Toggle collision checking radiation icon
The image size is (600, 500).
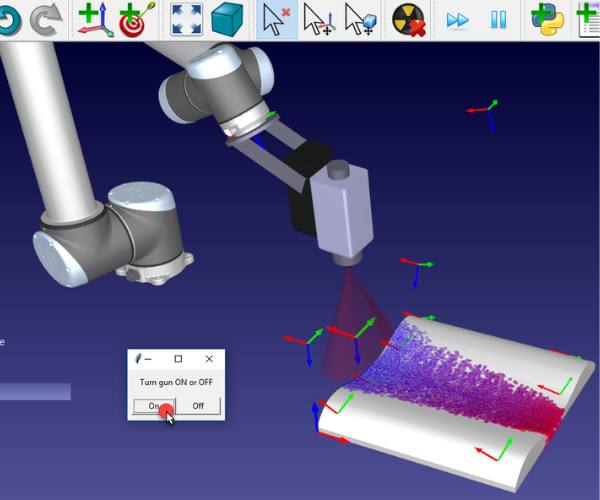(409, 20)
